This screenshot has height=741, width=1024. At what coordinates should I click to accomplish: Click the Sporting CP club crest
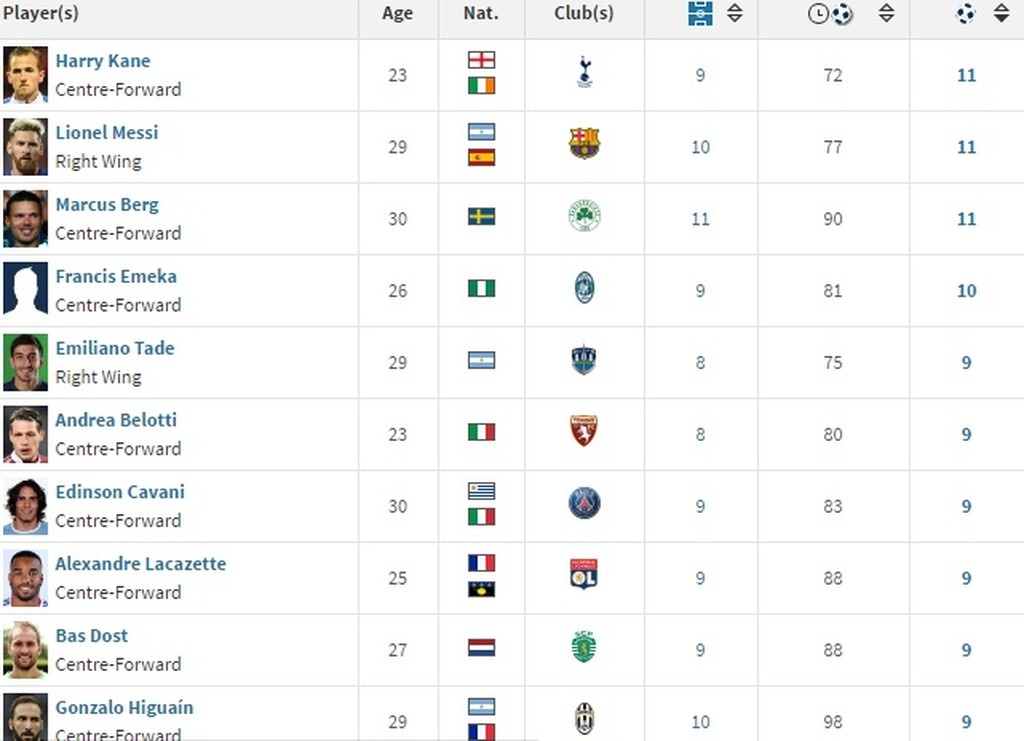585,648
